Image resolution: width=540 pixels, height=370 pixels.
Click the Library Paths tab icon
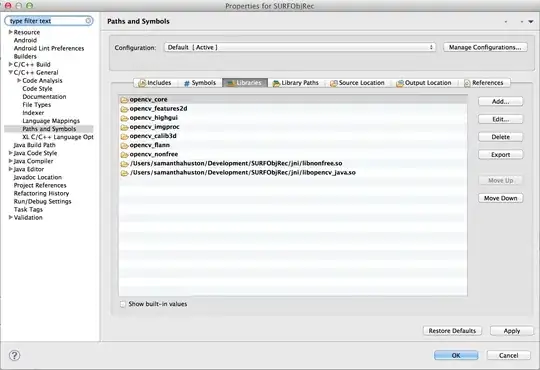click(x=276, y=83)
